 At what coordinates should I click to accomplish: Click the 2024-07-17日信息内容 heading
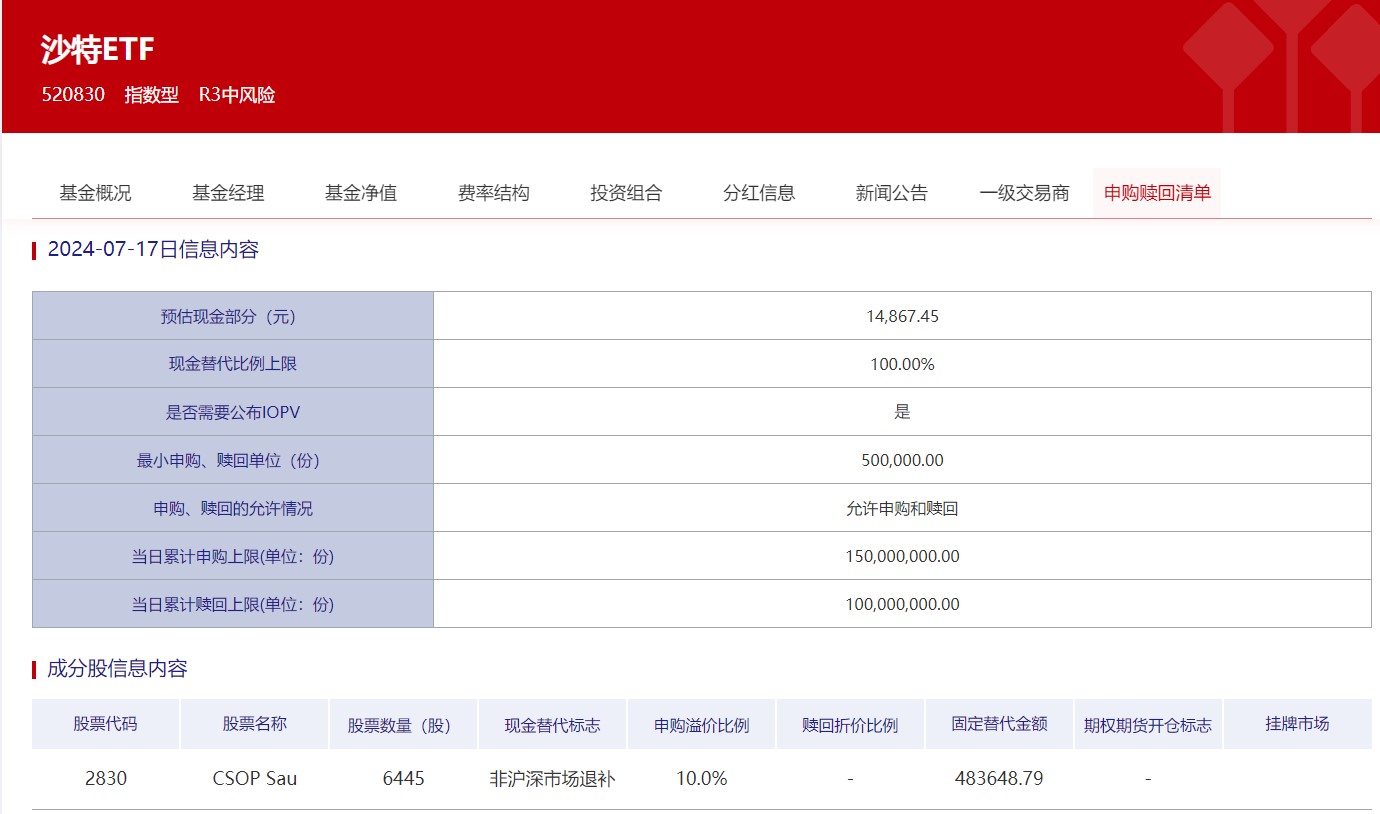pos(153,250)
